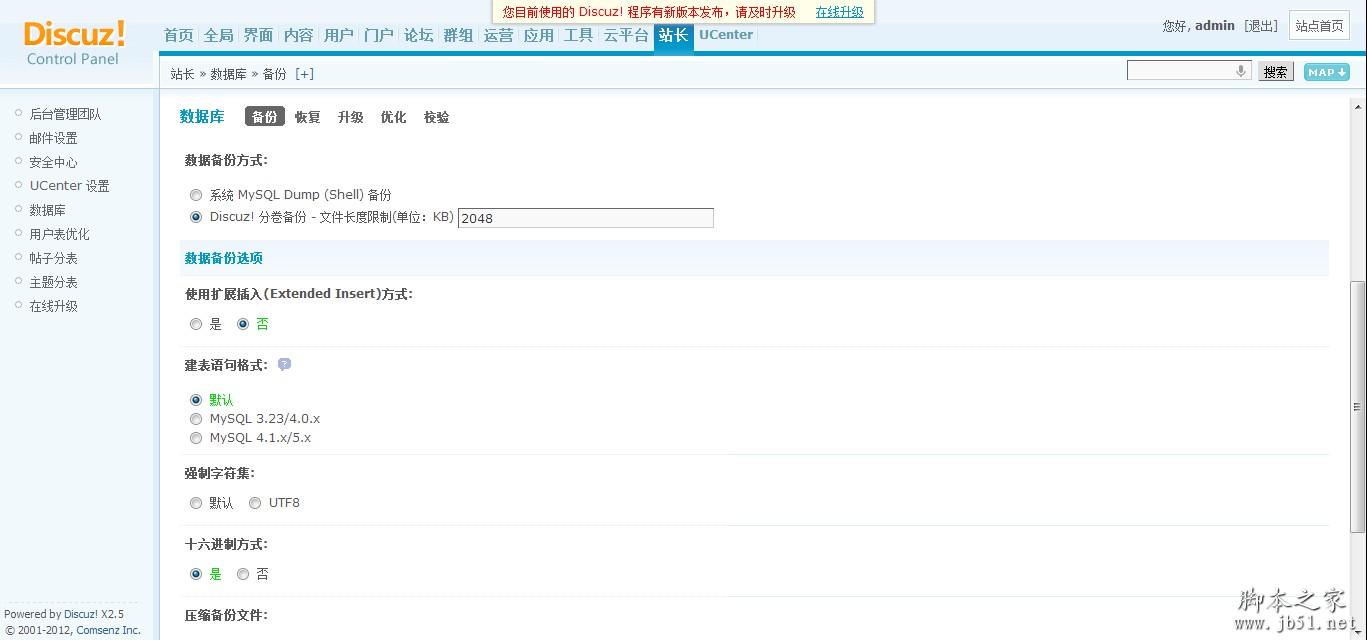Click the Discuz! Control Panel logo
The width and height of the screenshot is (1367, 640).
(x=74, y=43)
